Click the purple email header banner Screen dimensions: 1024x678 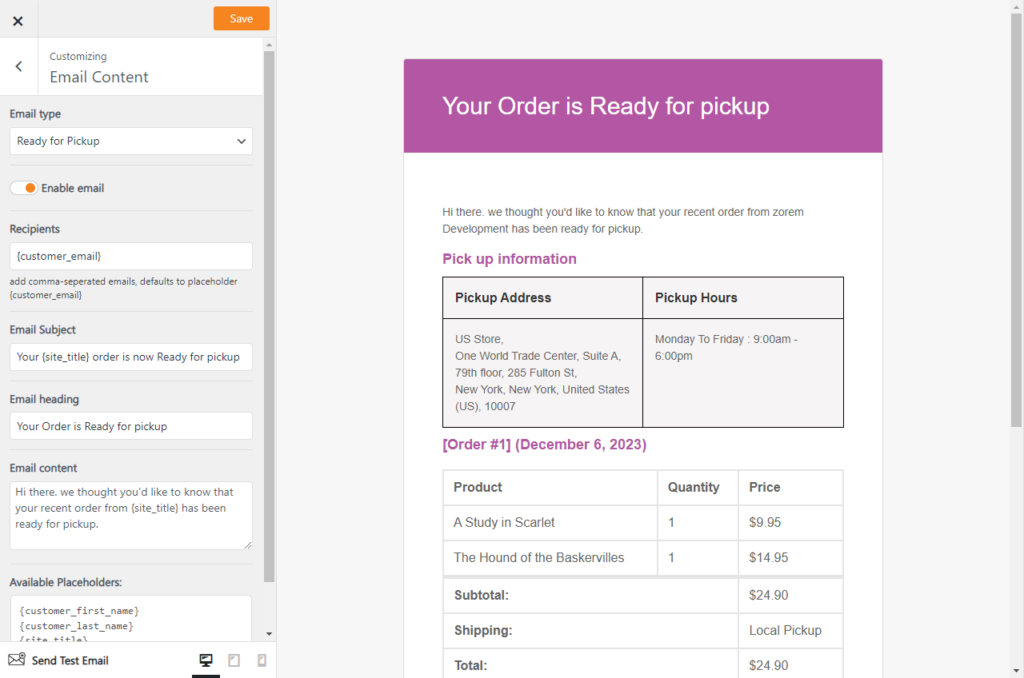(x=643, y=106)
